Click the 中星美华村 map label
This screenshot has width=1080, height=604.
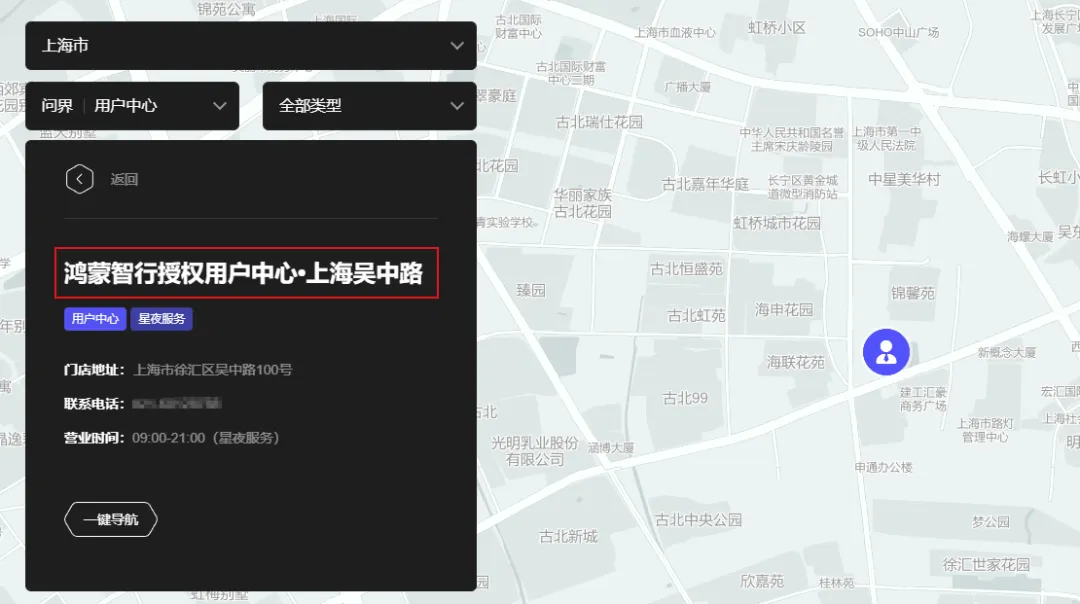(904, 180)
